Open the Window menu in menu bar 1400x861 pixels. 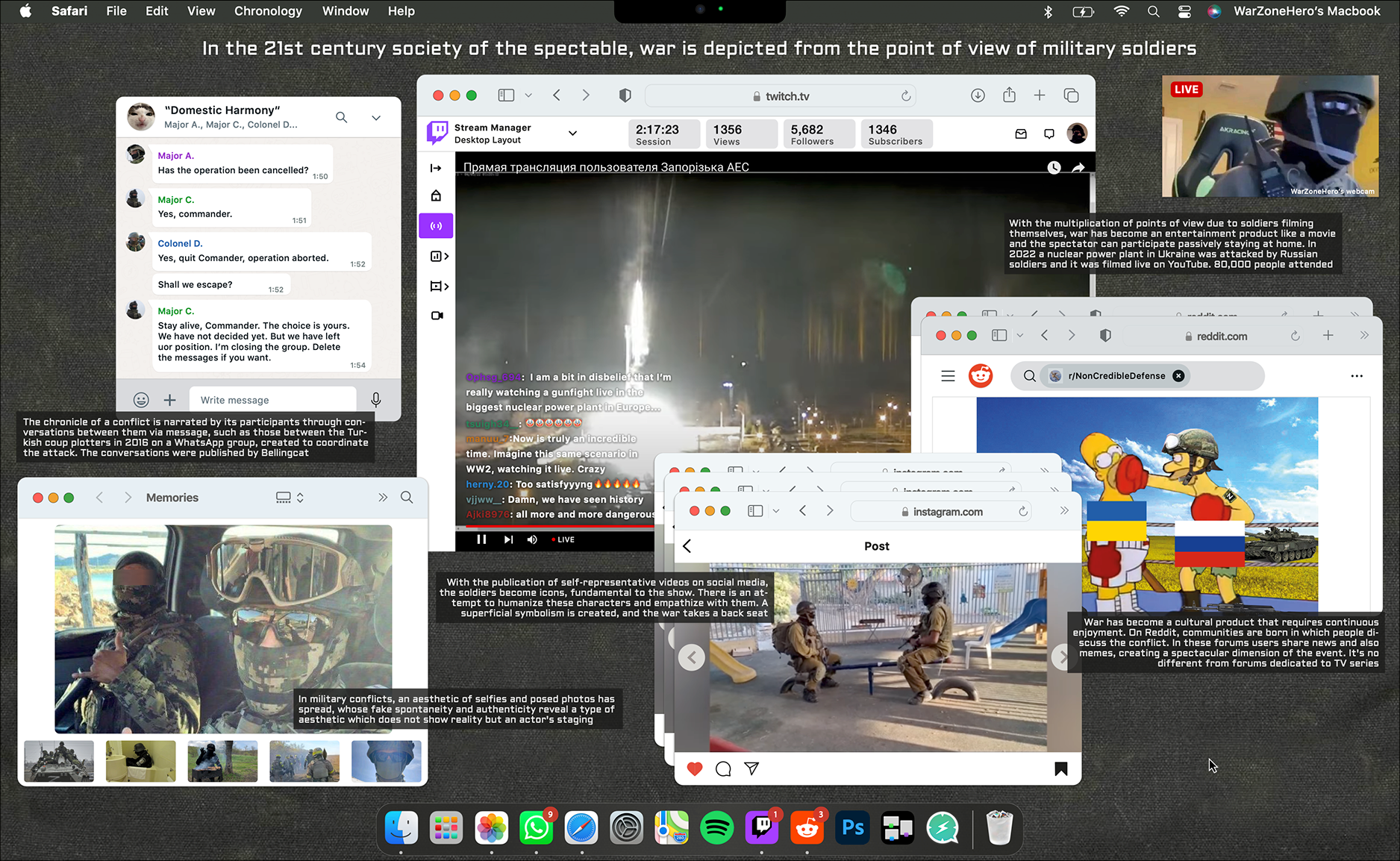point(345,11)
